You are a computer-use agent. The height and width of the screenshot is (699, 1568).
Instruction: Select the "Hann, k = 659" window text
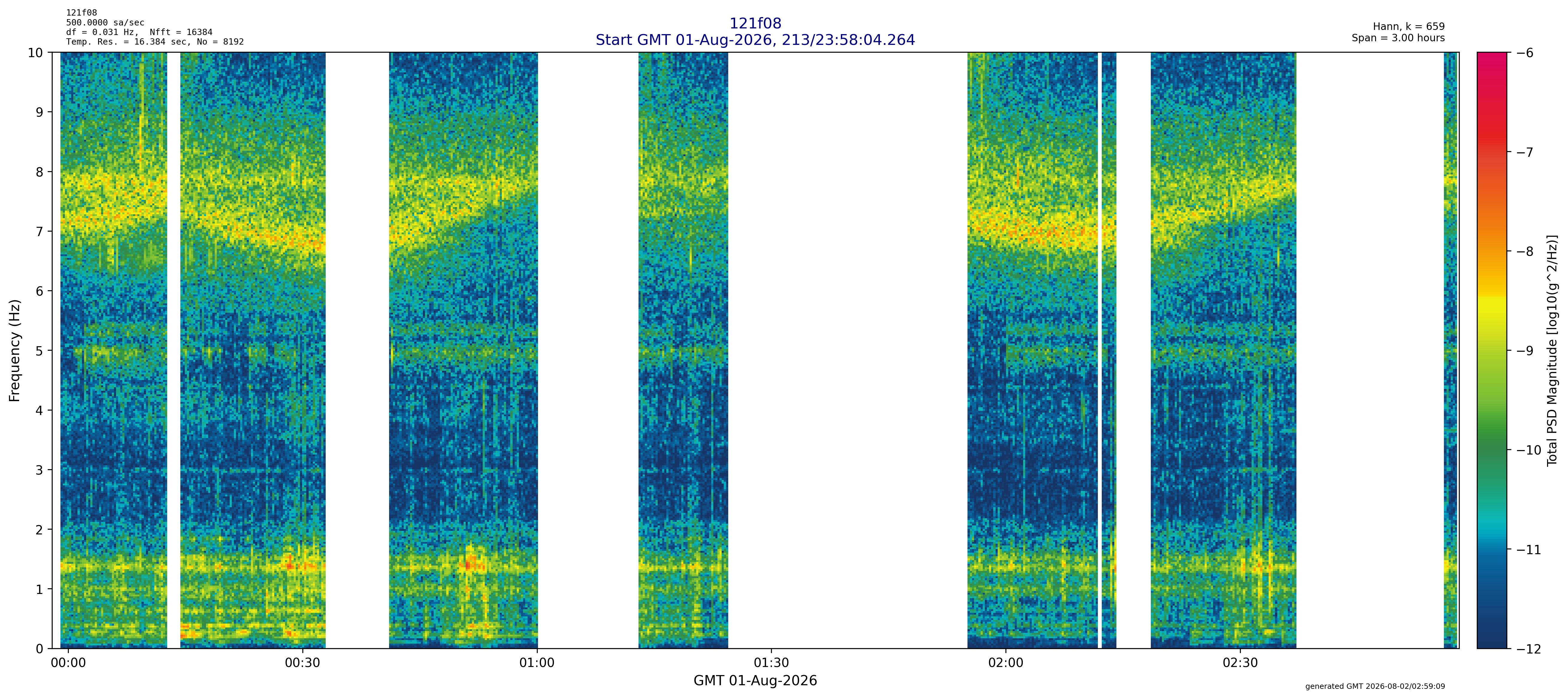tap(1409, 27)
